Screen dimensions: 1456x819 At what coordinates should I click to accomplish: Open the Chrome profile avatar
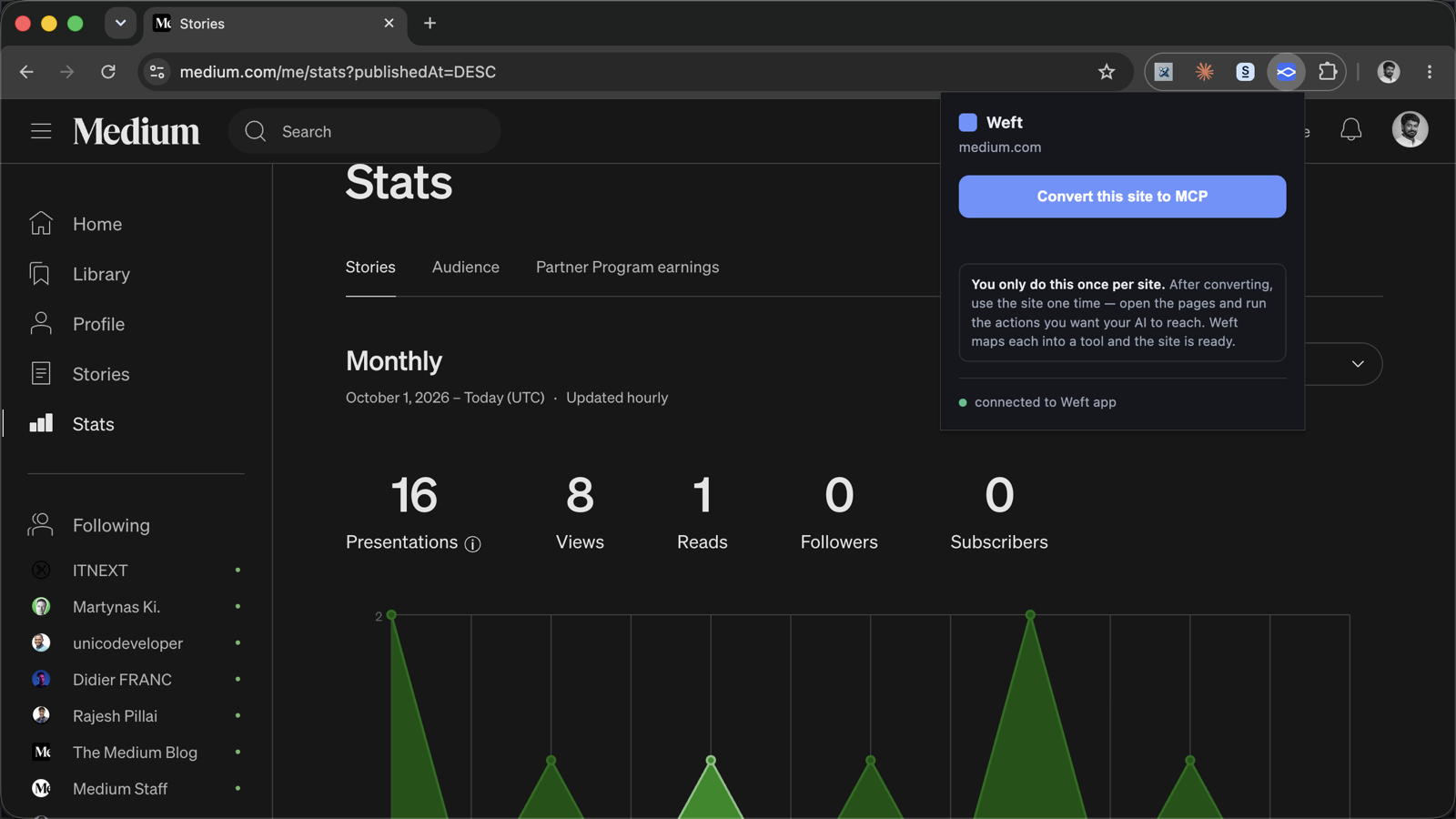click(x=1389, y=72)
